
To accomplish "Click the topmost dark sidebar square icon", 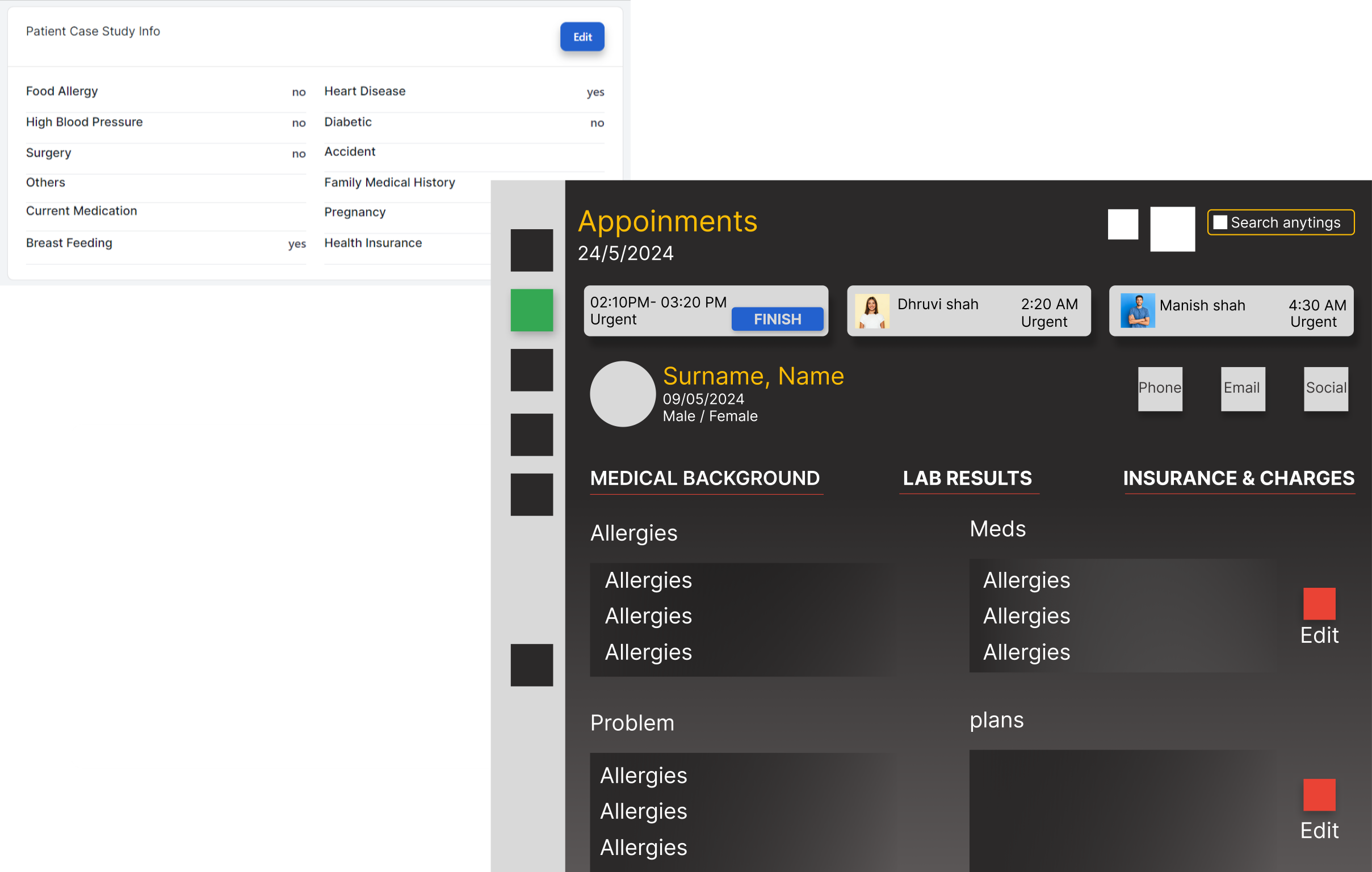I will (531, 250).
